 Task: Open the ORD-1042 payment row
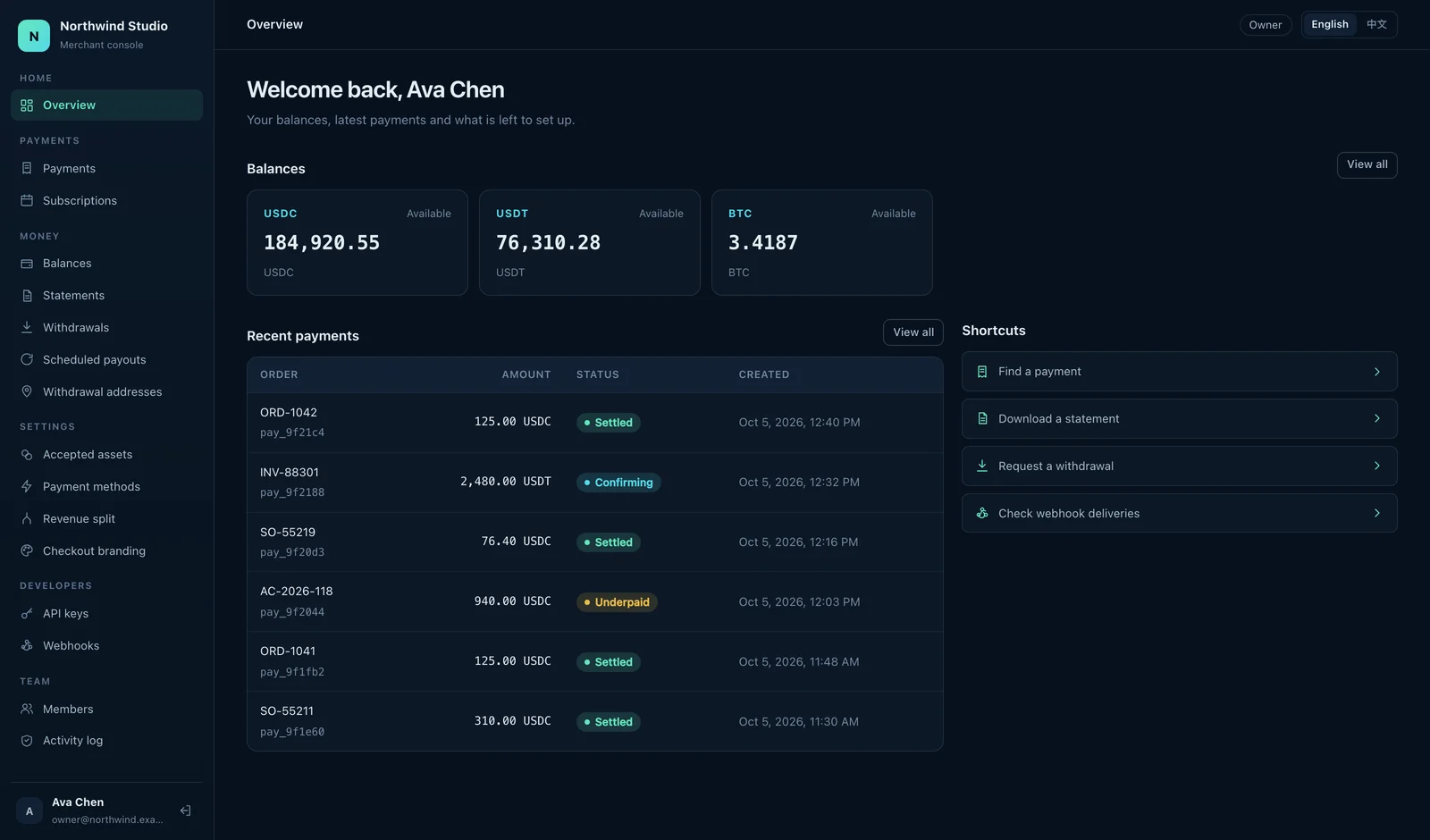(x=595, y=423)
